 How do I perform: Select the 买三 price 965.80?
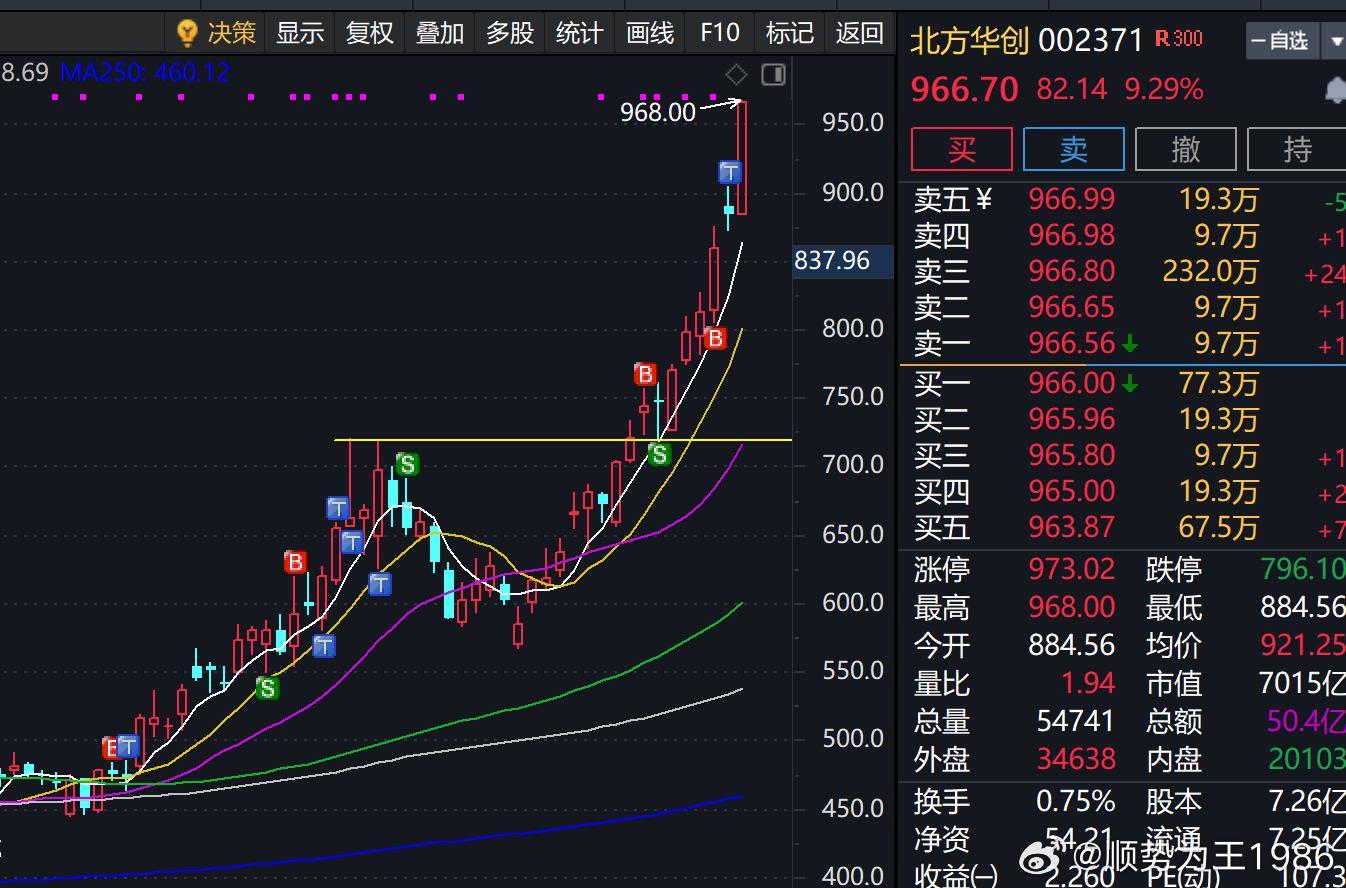tap(1071, 455)
